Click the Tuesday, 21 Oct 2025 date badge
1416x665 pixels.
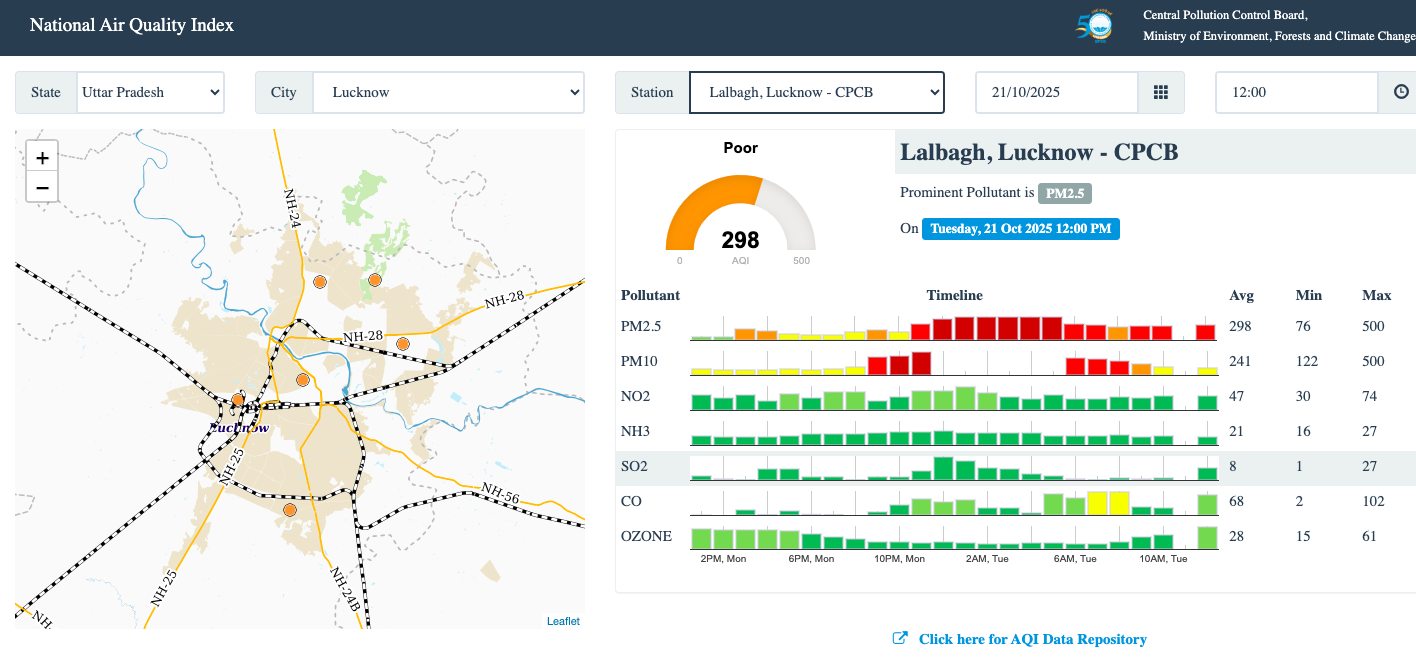(x=1020, y=229)
